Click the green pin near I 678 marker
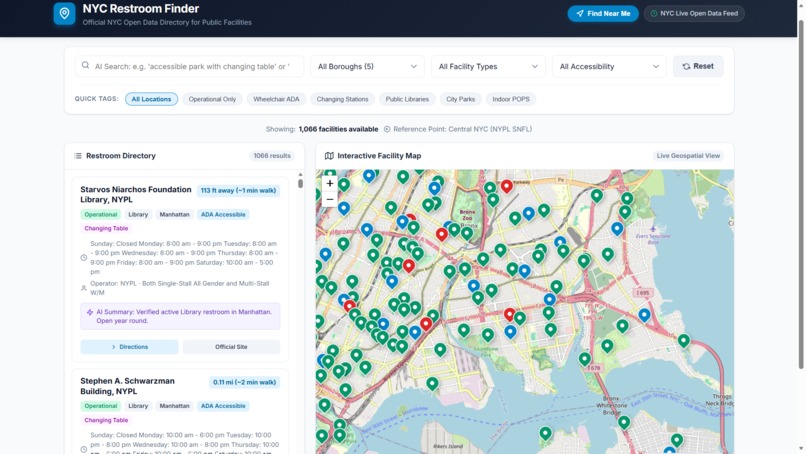Viewport: 806px width, 454px height. click(x=584, y=358)
